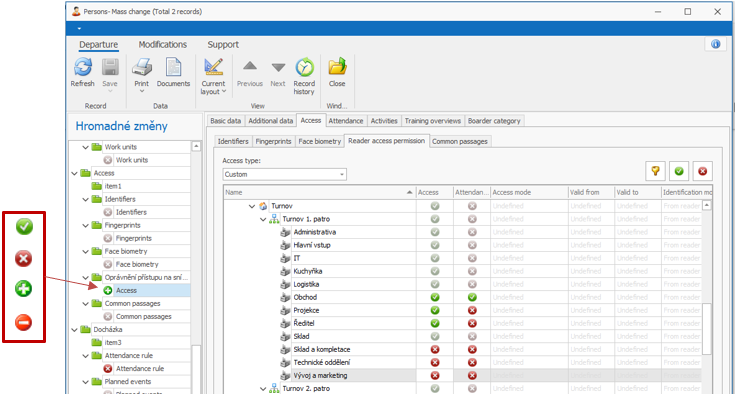Open the Support ribbon tab

(x=223, y=45)
